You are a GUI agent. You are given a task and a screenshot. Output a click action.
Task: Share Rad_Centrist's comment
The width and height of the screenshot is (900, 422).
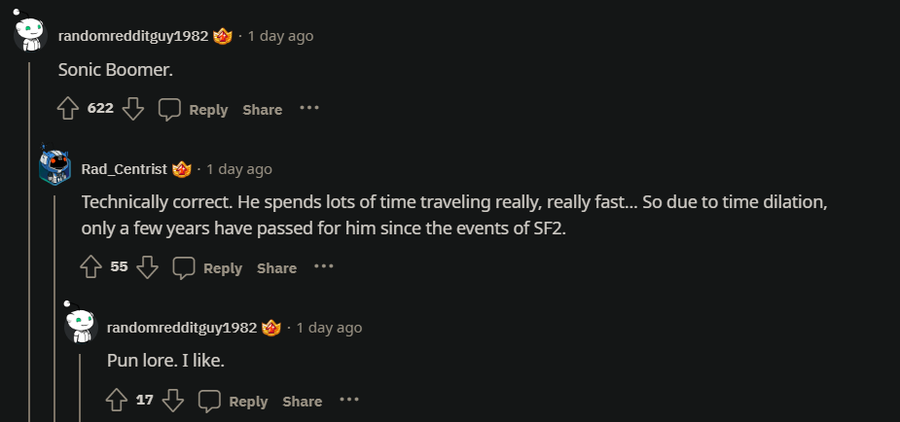point(276,268)
